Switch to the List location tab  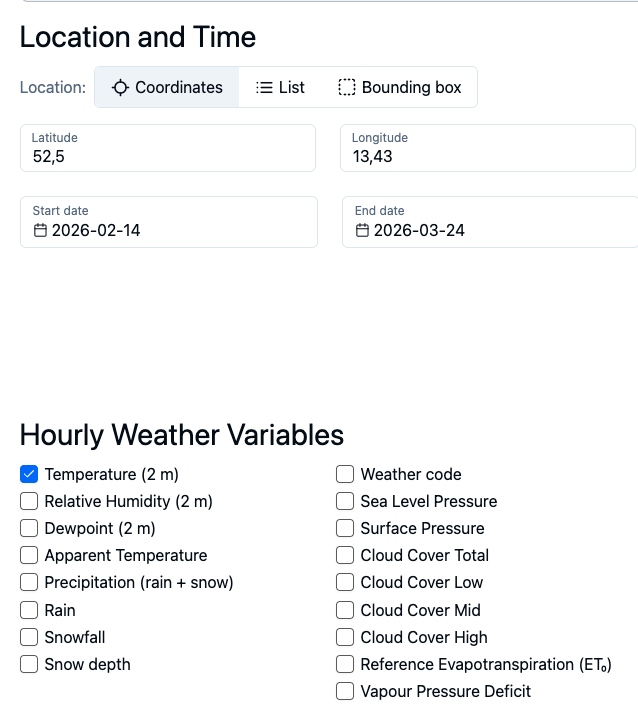[280, 87]
